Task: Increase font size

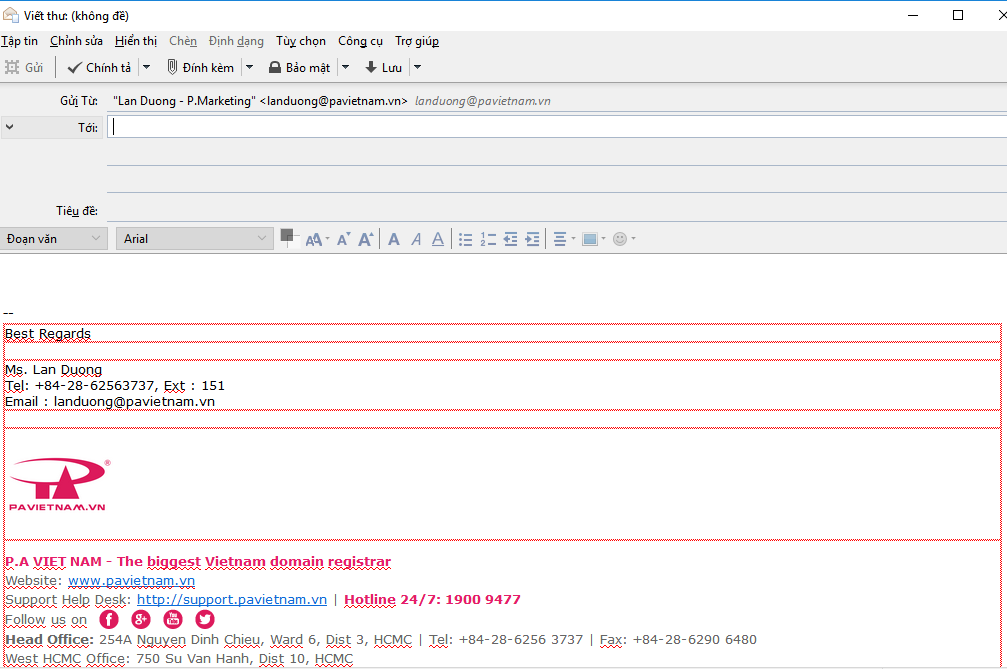Action: pyautogui.click(x=365, y=239)
